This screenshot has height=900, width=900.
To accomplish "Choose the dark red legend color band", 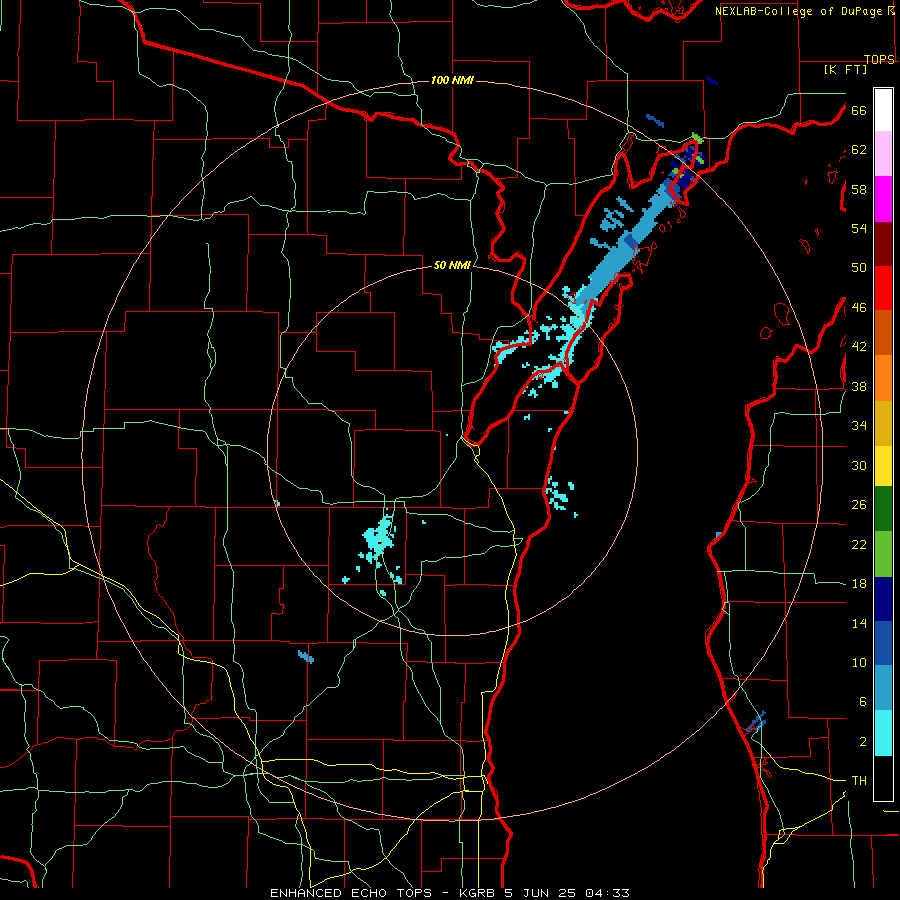I will (883, 244).
